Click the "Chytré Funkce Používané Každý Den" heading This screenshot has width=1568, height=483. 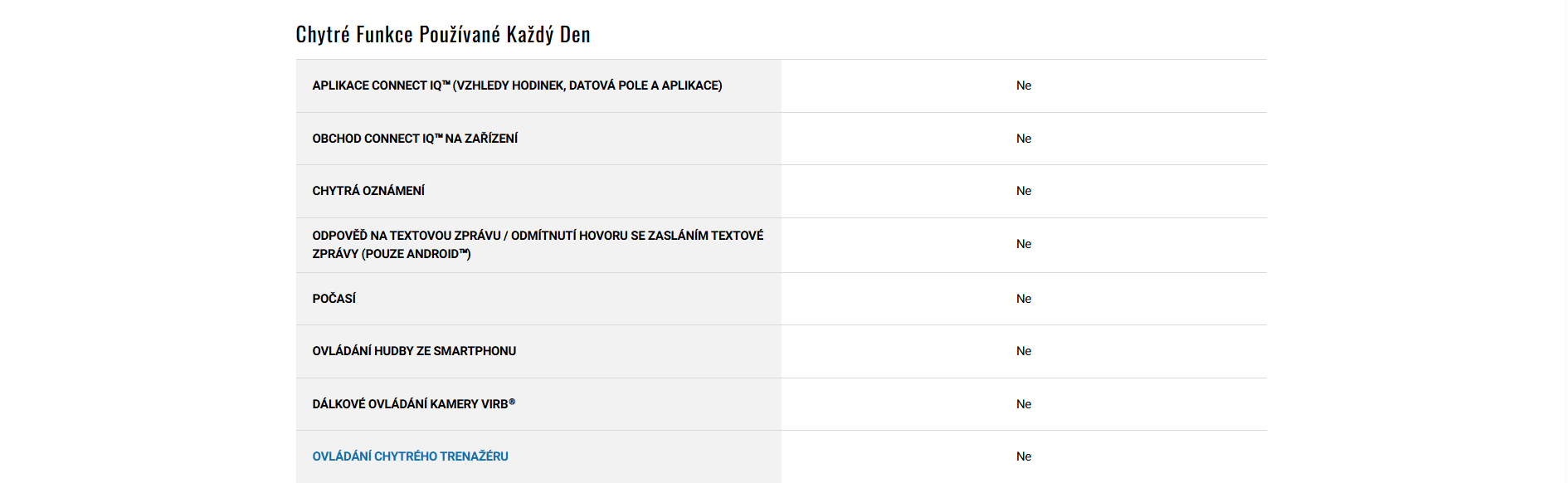pyautogui.click(x=443, y=34)
